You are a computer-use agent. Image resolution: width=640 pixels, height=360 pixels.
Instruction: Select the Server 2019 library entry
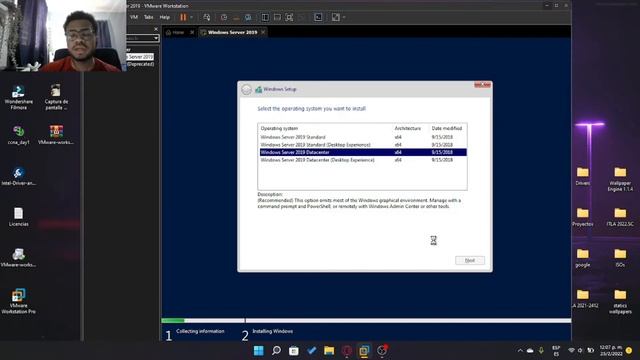[x=140, y=57]
